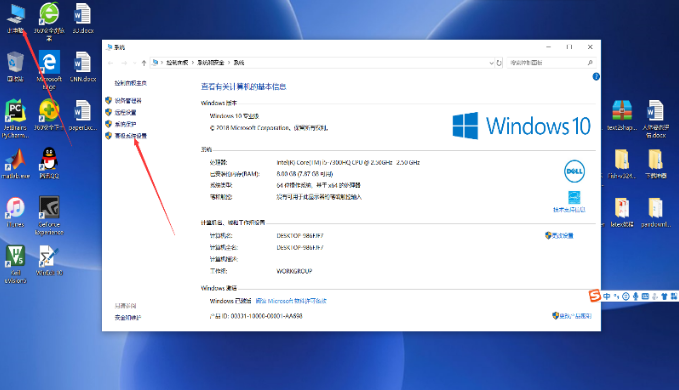
Task: Click the Intel Core i5-7300HQ processor text
Action: click(x=348, y=163)
